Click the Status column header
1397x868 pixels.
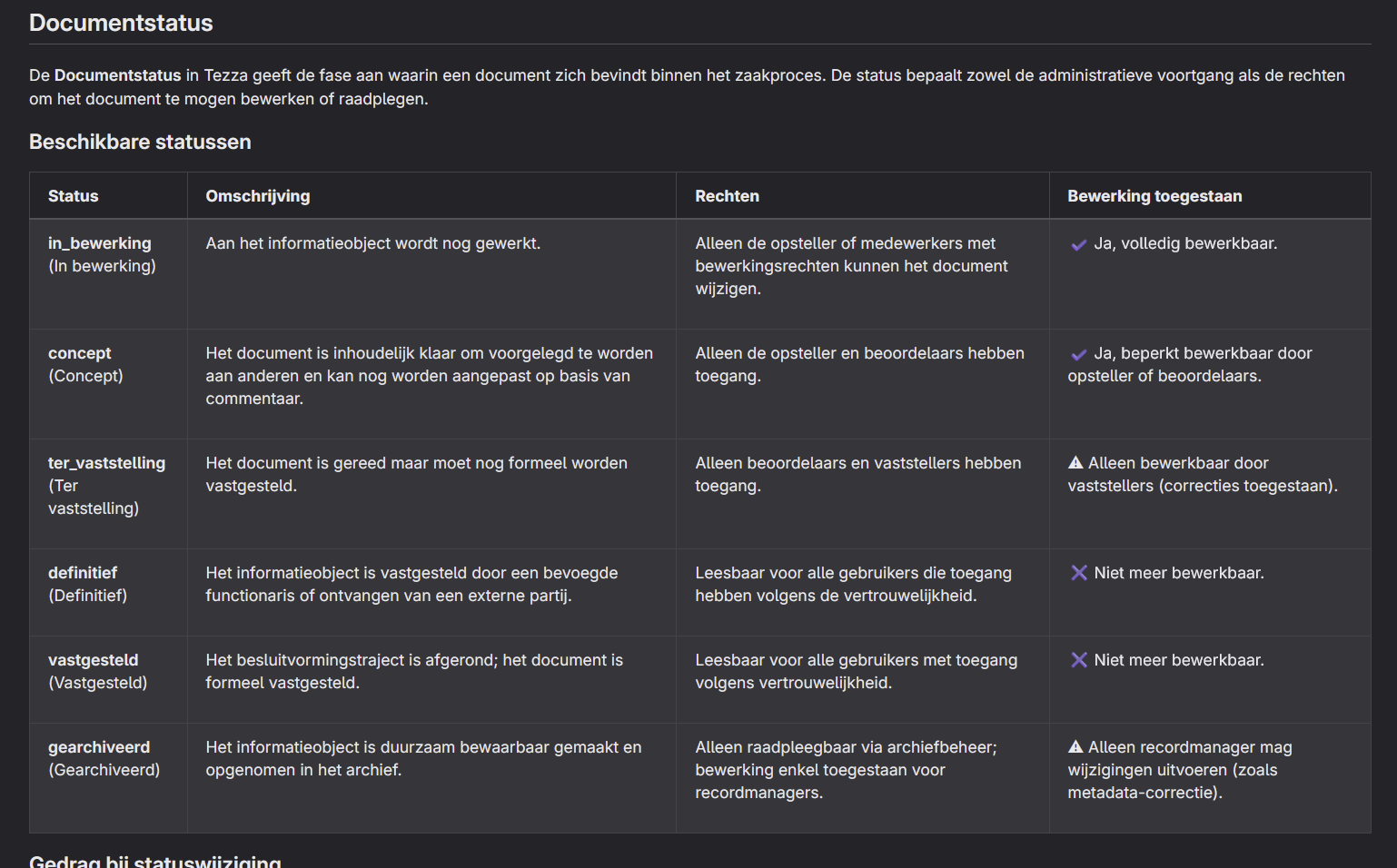(73, 196)
